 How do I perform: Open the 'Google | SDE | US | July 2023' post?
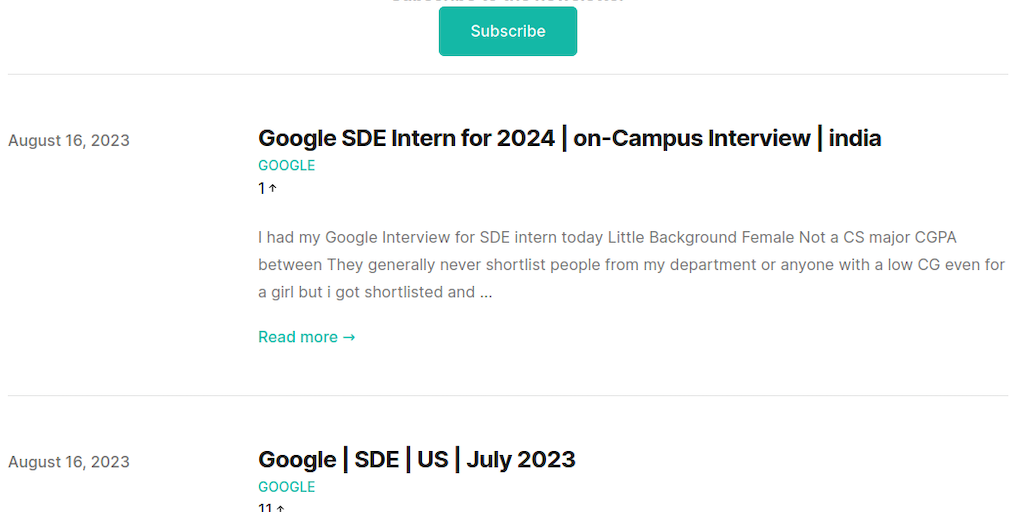[416, 460]
